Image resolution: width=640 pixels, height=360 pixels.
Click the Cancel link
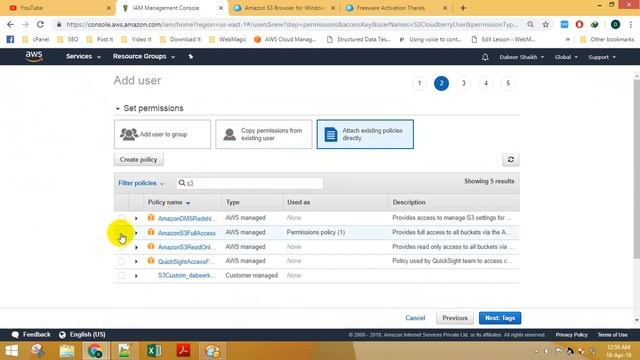(x=415, y=318)
